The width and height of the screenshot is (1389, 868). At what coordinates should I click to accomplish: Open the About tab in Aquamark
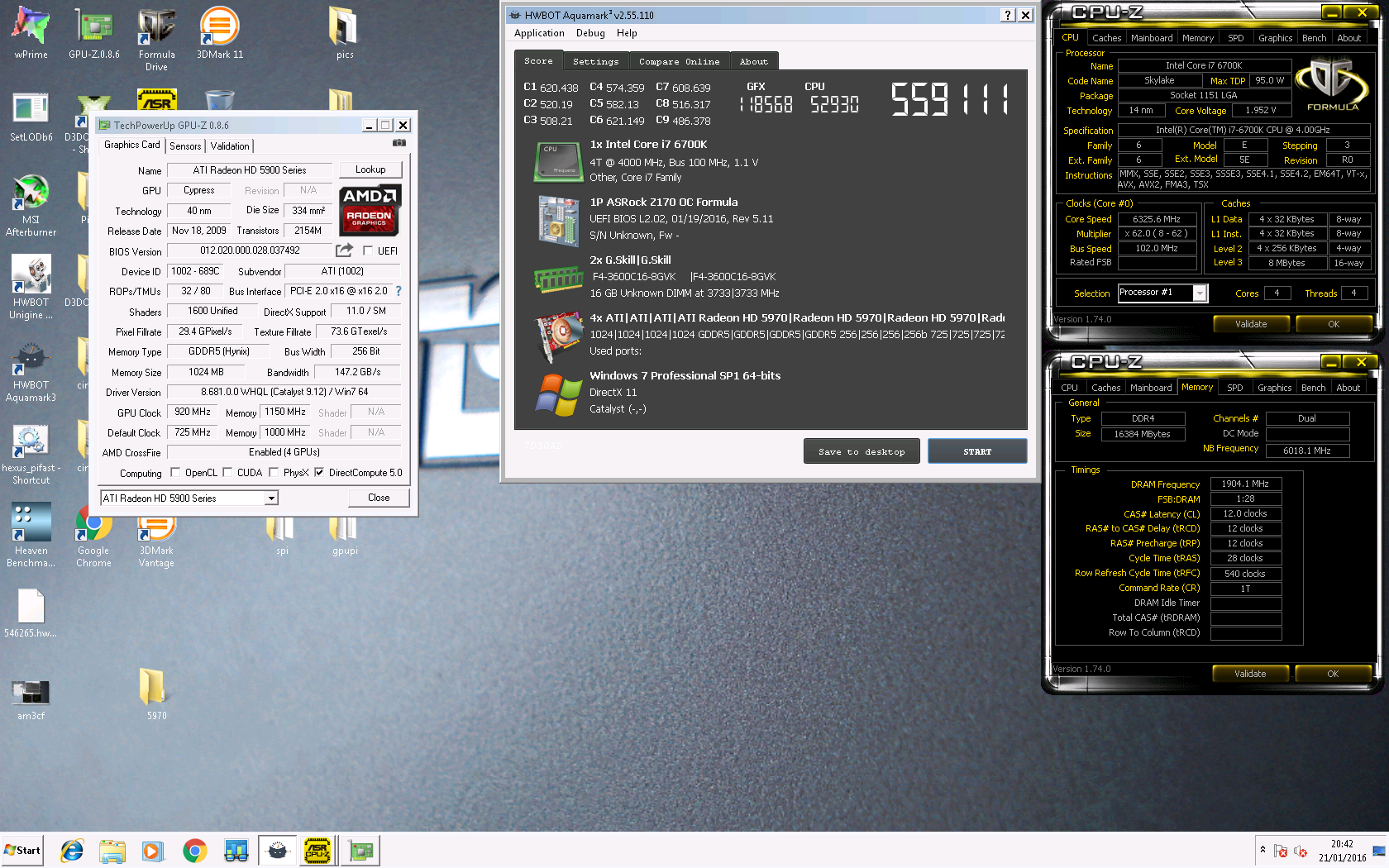click(x=753, y=61)
